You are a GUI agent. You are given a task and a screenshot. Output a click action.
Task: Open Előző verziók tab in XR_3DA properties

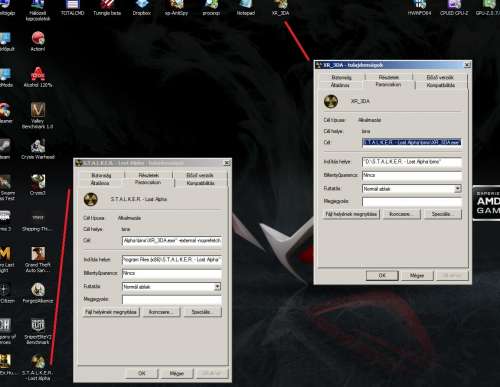(x=440, y=77)
